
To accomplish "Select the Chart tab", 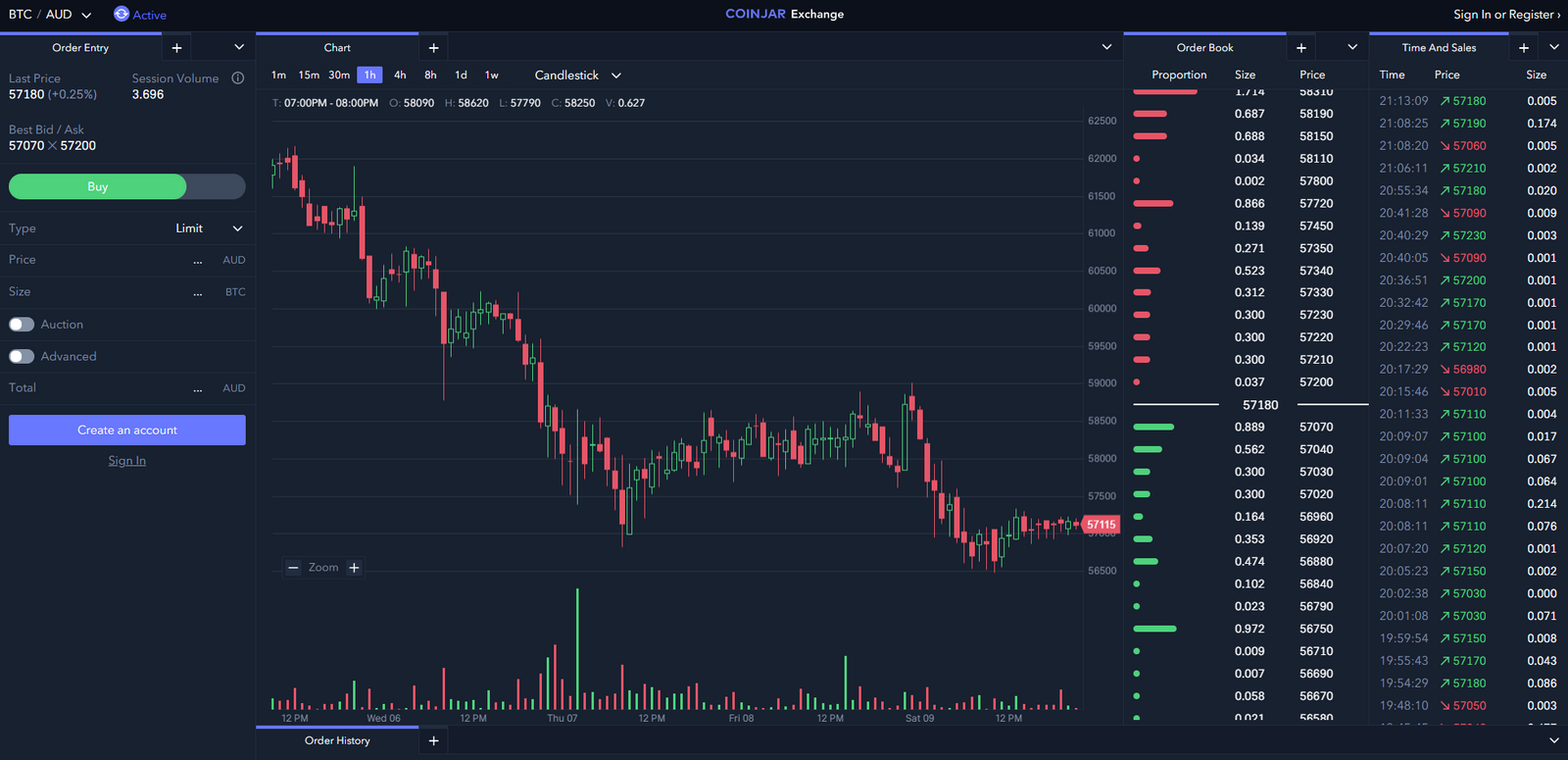I will 337,48.
